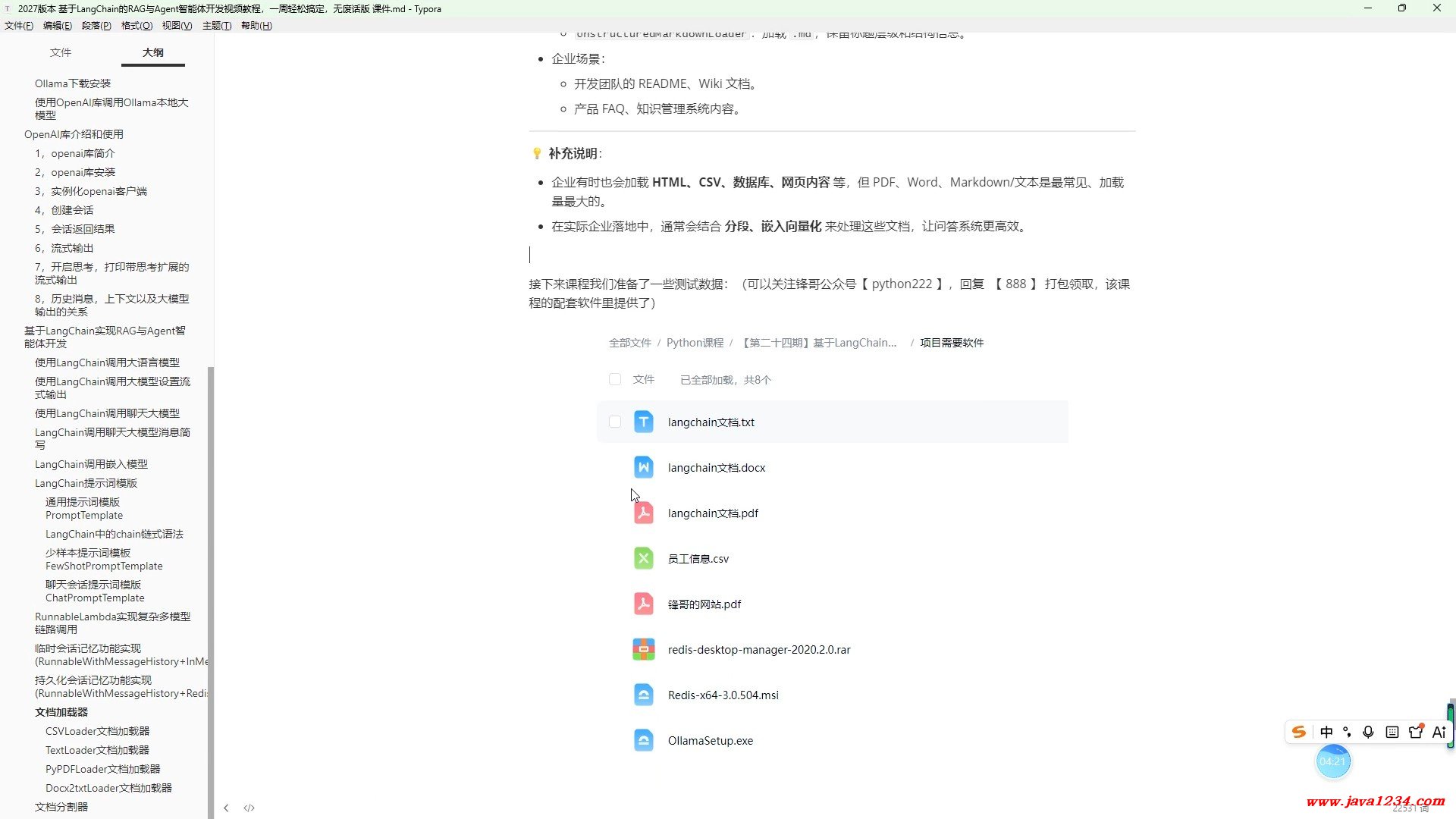Jump to OpenAI库介绍和使用 in outline
The image size is (1456, 819).
[x=74, y=134]
